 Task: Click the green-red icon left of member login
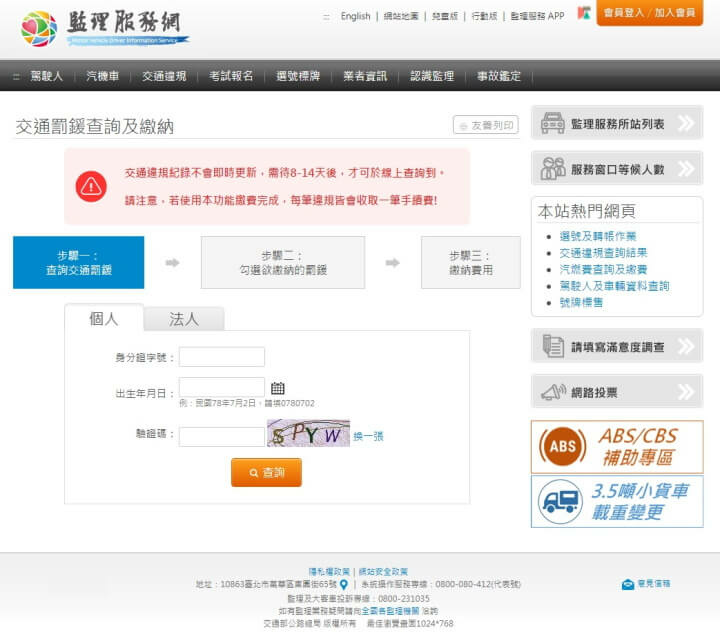584,13
